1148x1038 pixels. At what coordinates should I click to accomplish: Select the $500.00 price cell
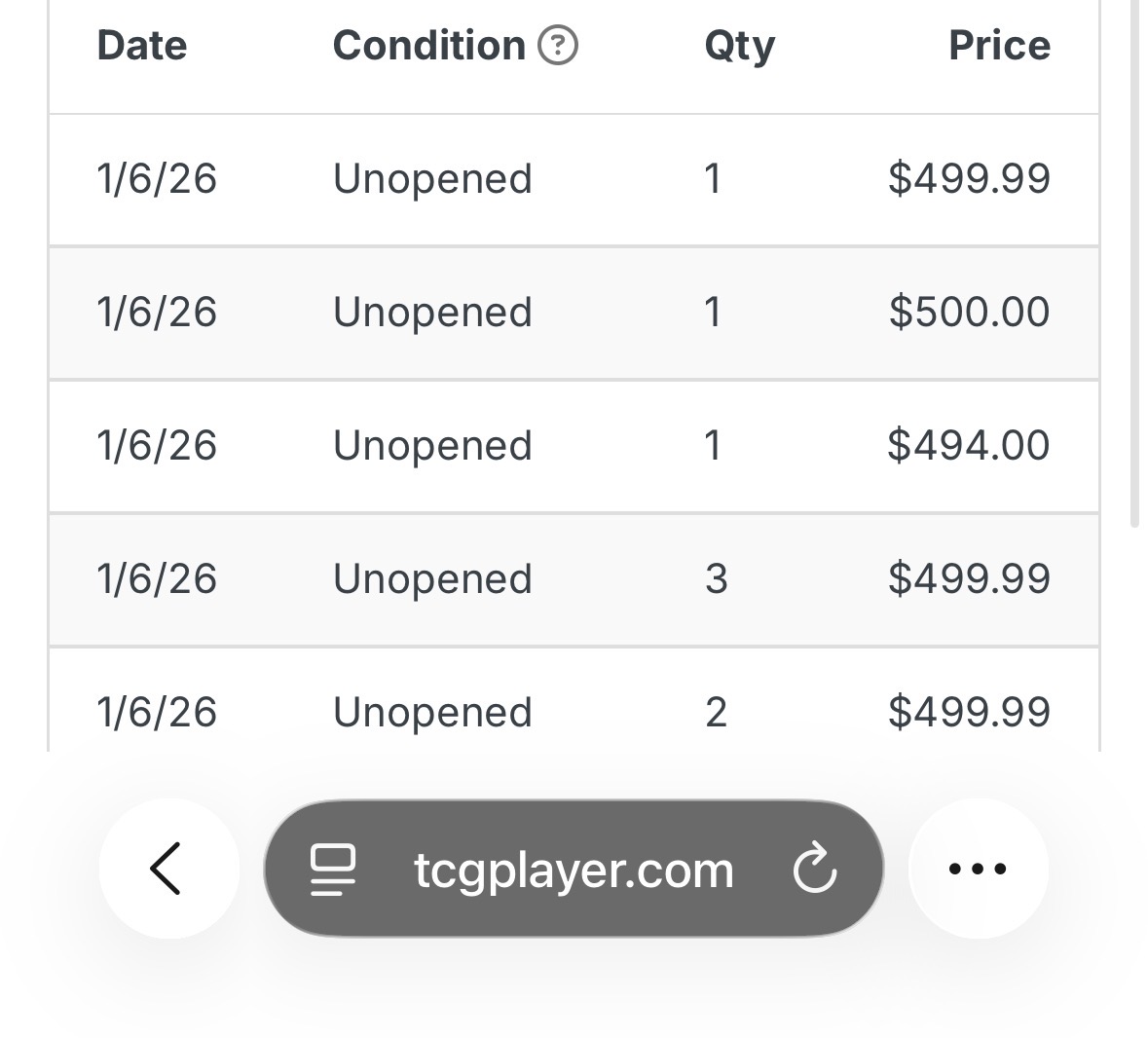pos(969,312)
